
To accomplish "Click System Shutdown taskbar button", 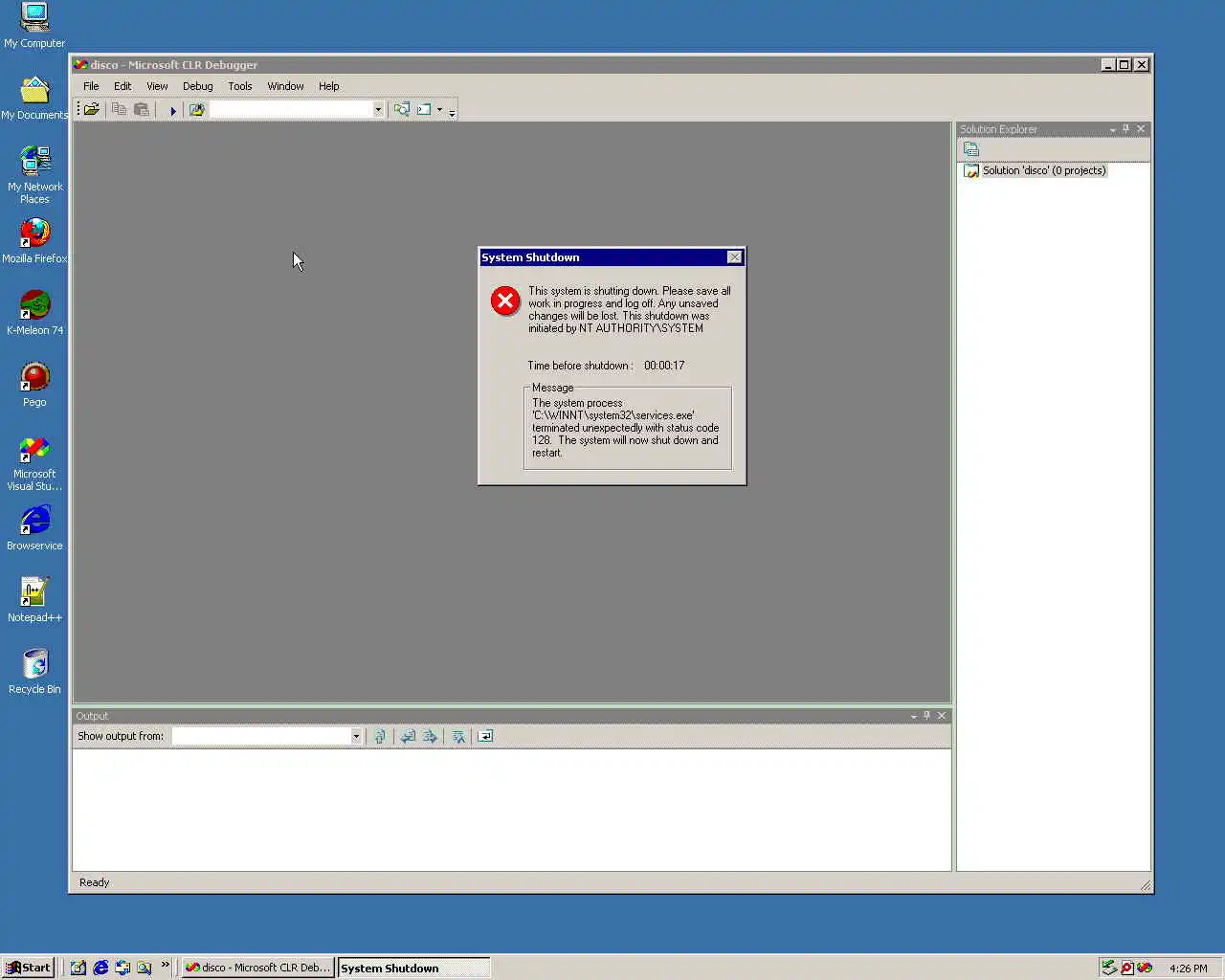I will click(413, 968).
